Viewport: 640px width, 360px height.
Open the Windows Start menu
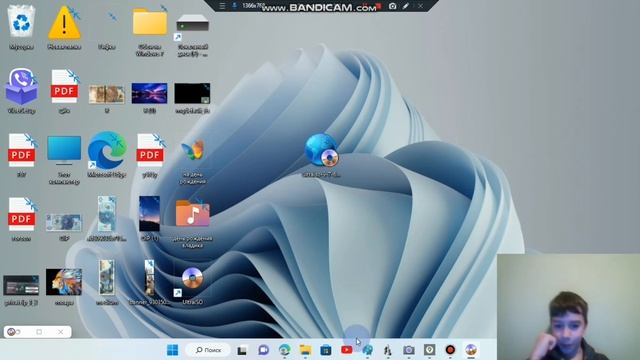point(173,350)
